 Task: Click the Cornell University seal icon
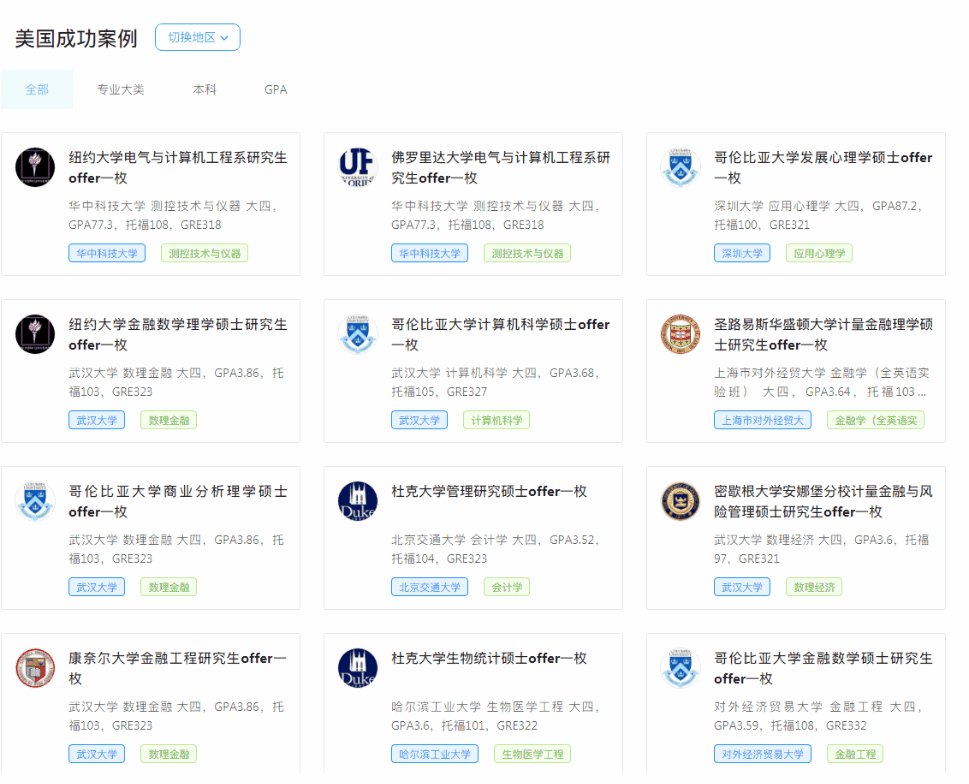[35, 668]
